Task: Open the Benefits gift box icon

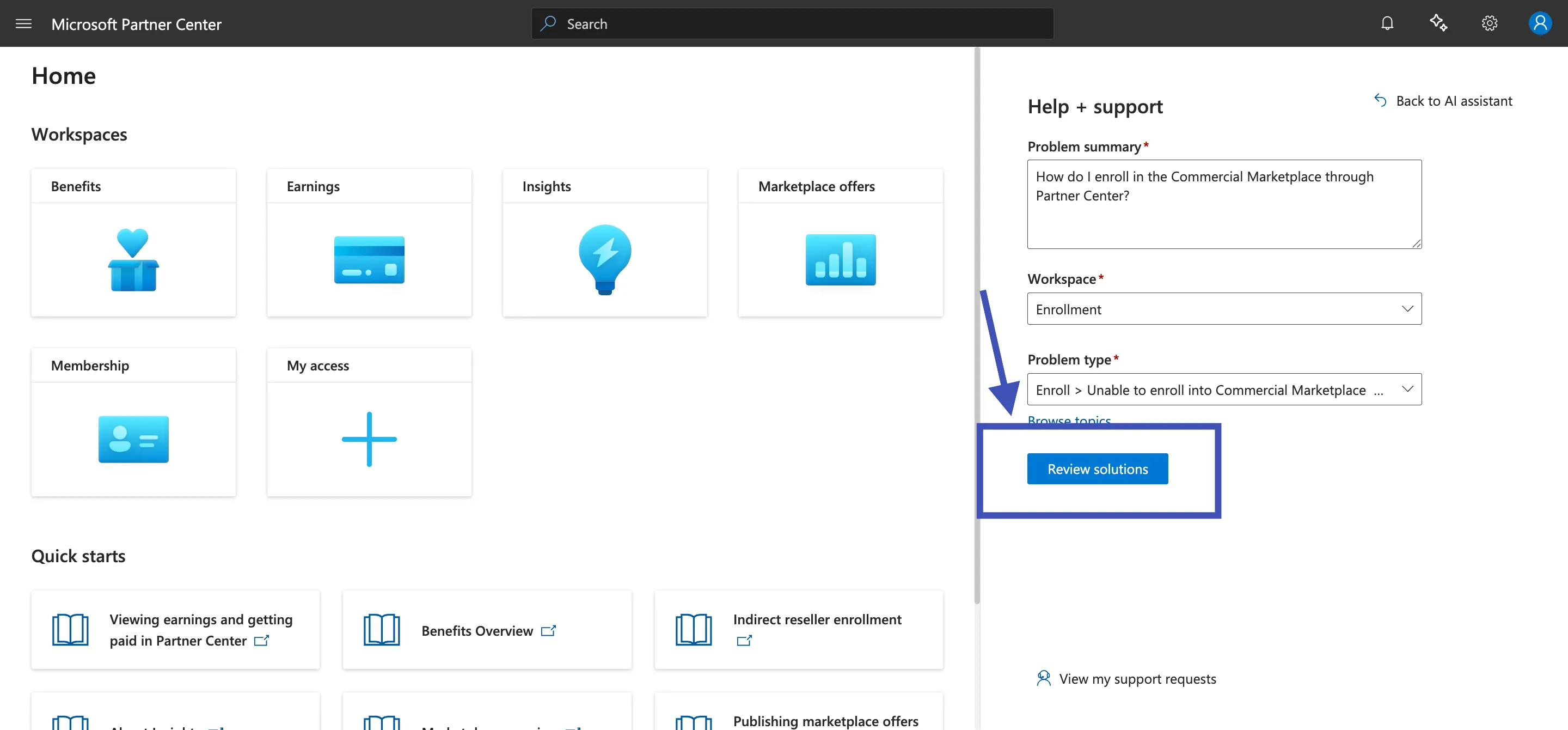Action: pyautogui.click(x=133, y=259)
